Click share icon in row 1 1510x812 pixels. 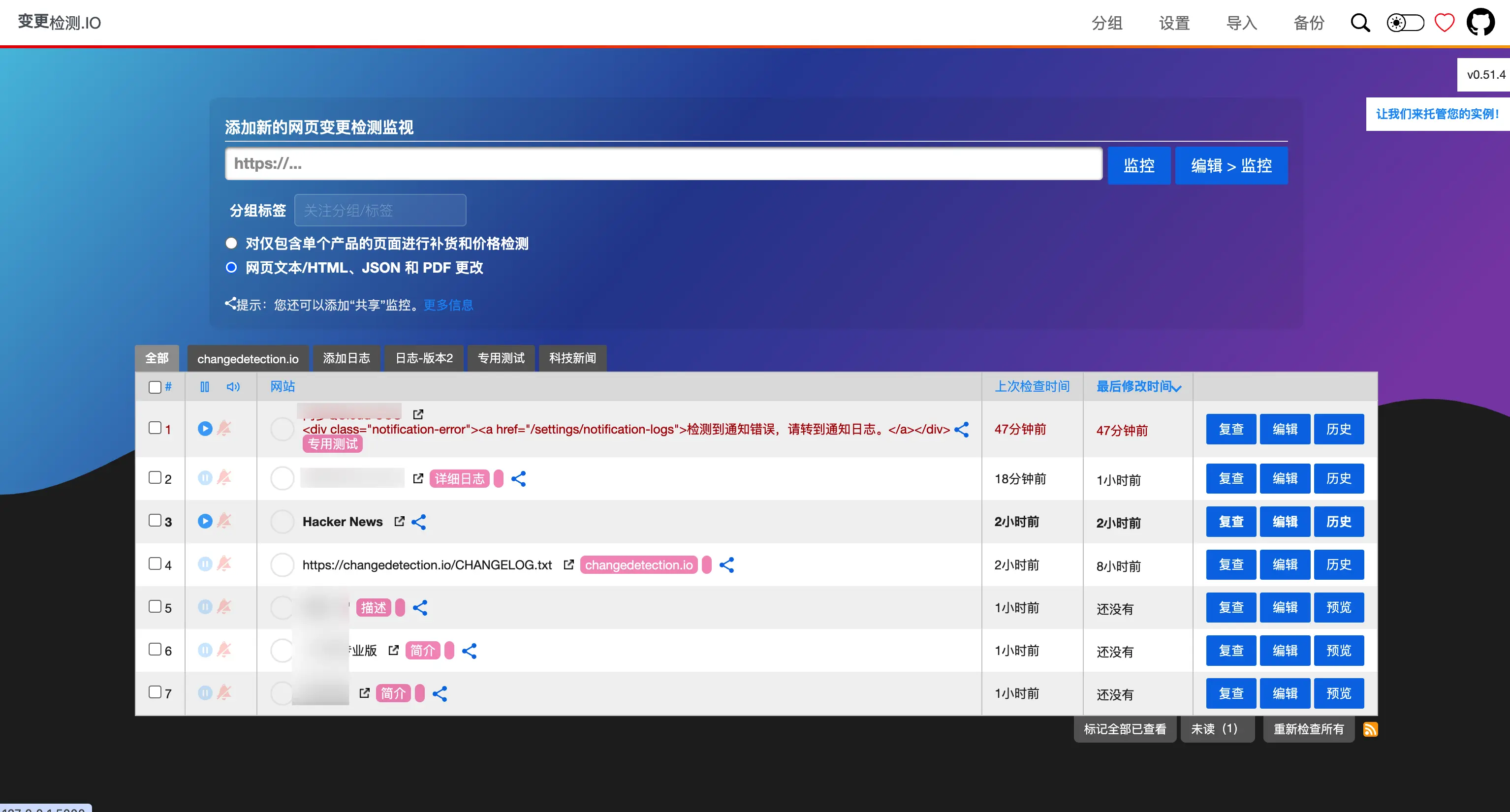962,429
